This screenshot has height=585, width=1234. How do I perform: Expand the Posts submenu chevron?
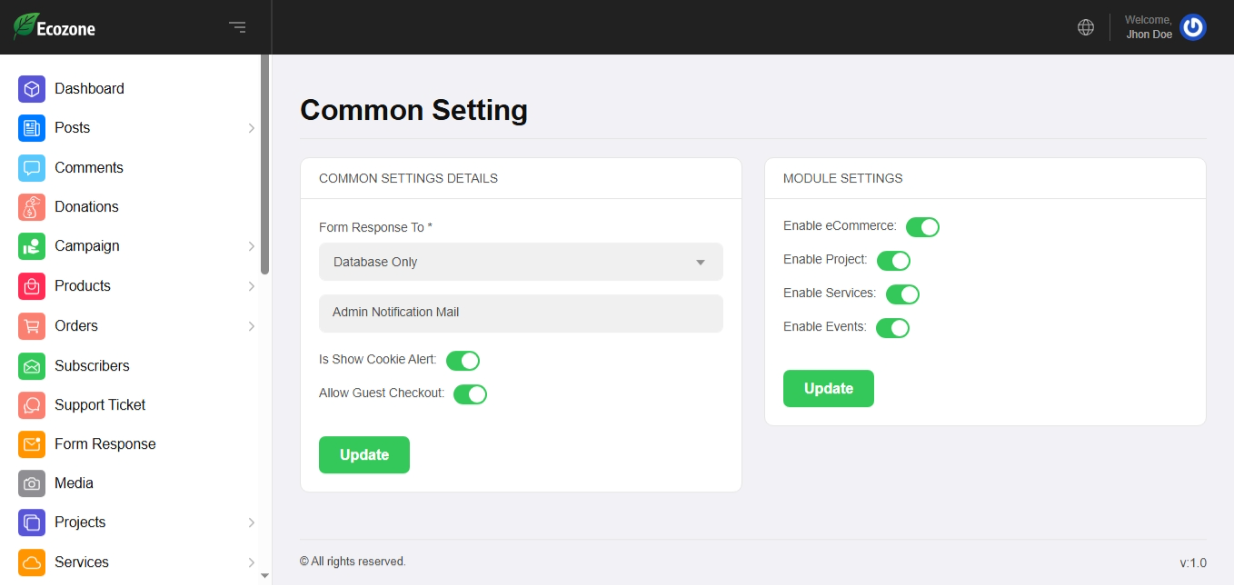(251, 128)
